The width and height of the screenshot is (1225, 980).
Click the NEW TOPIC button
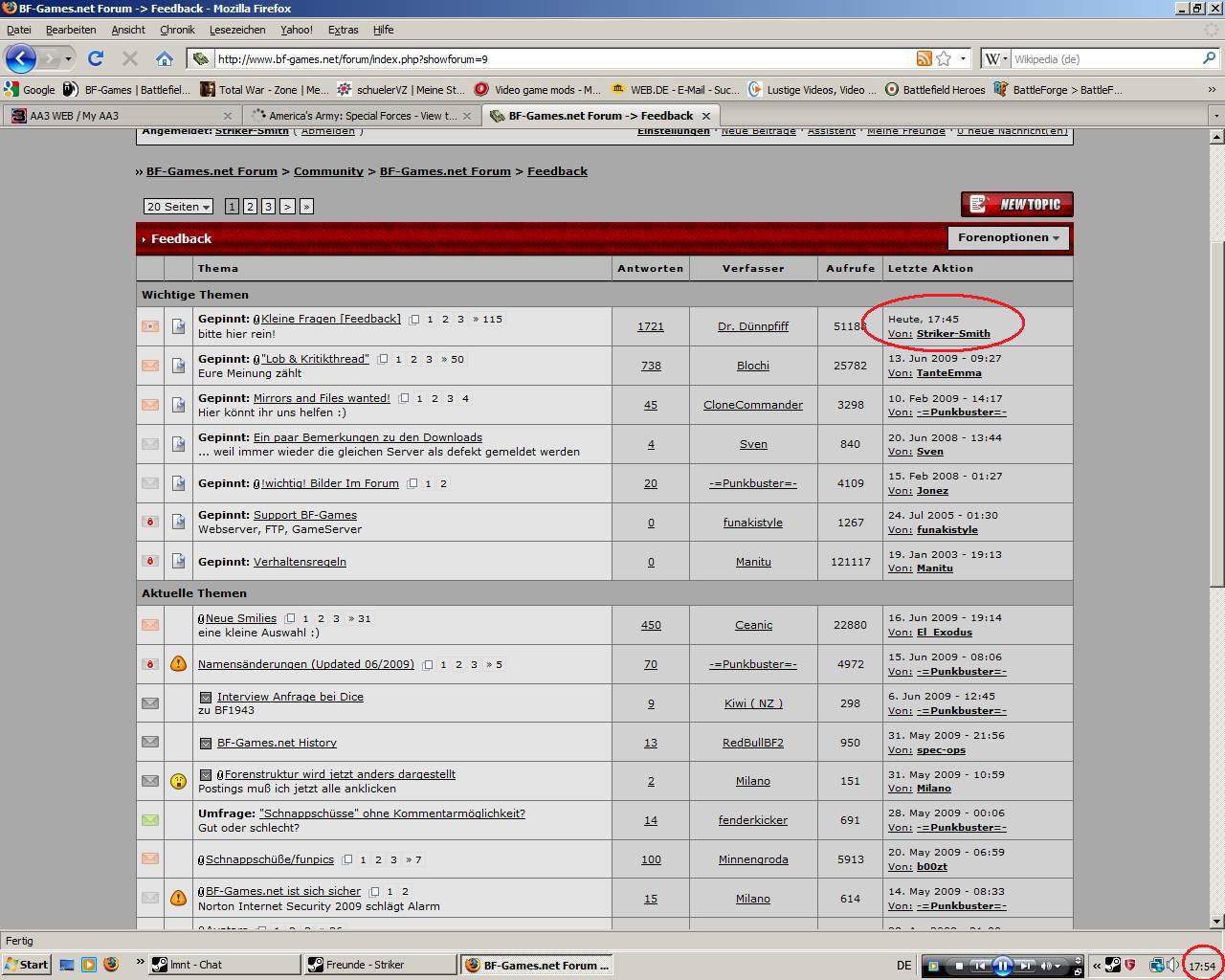[1016, 204]
